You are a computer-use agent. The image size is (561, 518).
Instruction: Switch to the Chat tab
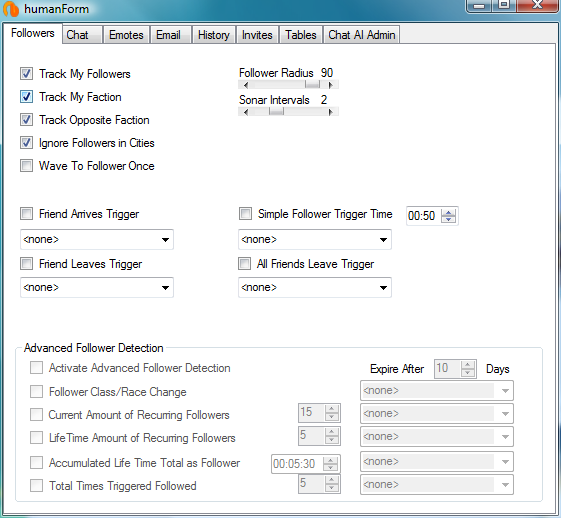pyautogui.click(x=82, y=35)
